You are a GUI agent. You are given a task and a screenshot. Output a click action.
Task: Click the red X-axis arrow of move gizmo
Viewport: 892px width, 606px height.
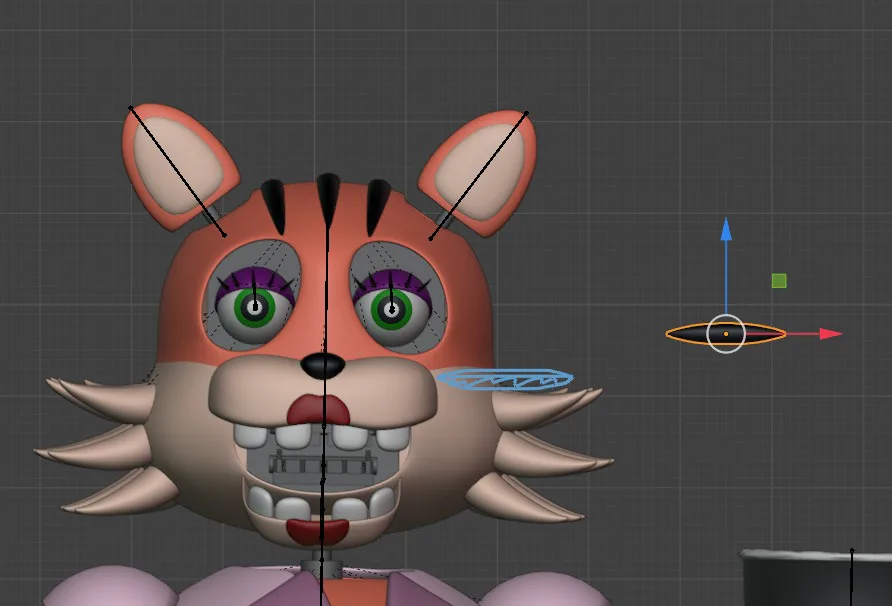click(830, 334)
